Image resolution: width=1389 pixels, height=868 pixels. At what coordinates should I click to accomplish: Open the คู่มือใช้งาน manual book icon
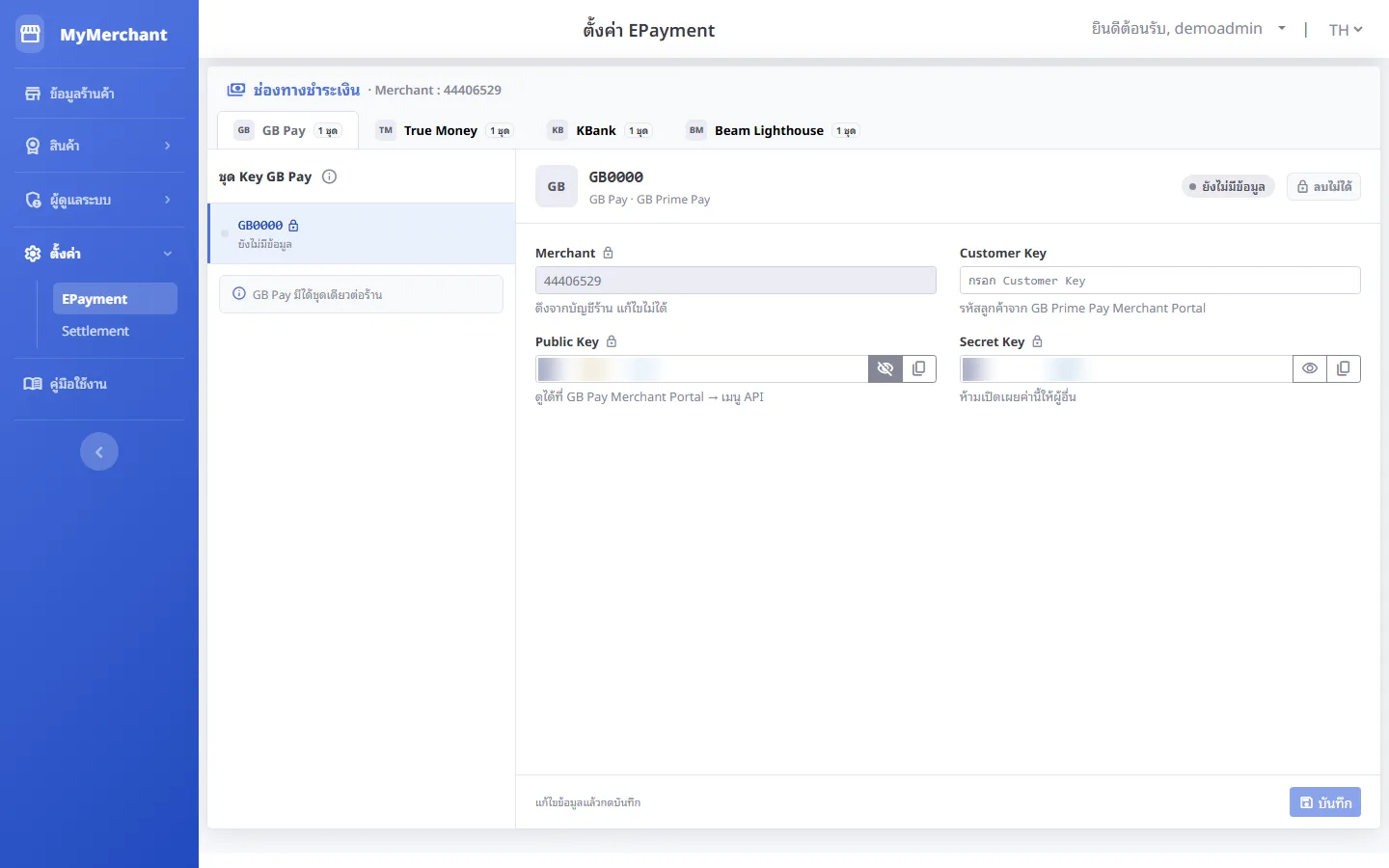coord(33,384)
